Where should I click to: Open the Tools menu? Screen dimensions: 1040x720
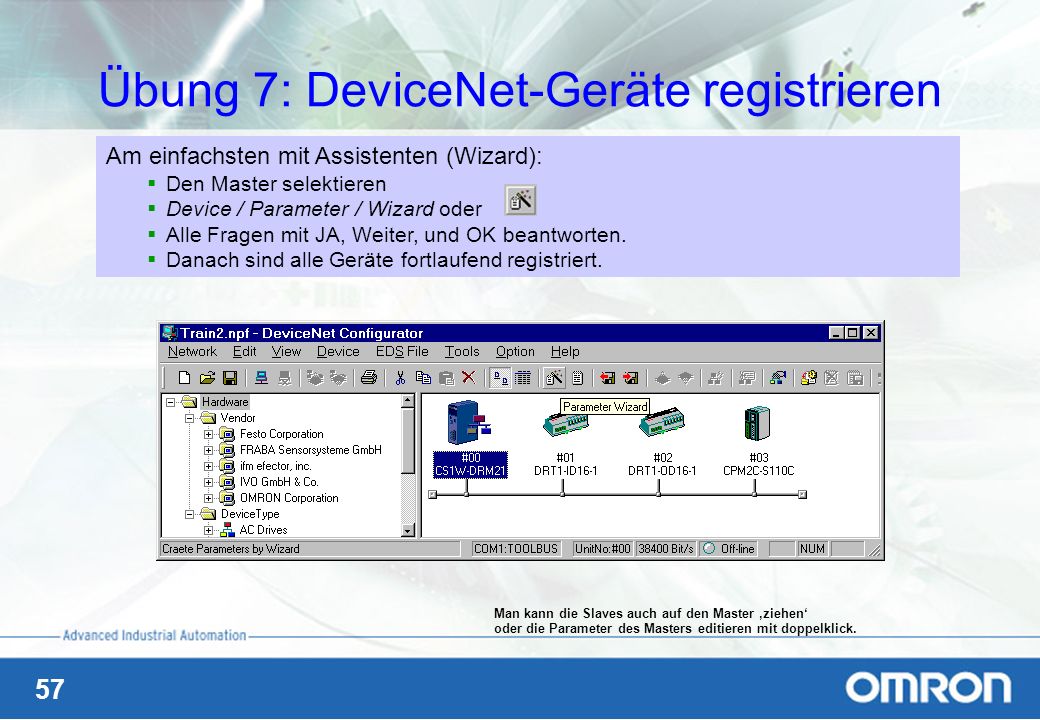pyautogui.click(x=462, y=351)
